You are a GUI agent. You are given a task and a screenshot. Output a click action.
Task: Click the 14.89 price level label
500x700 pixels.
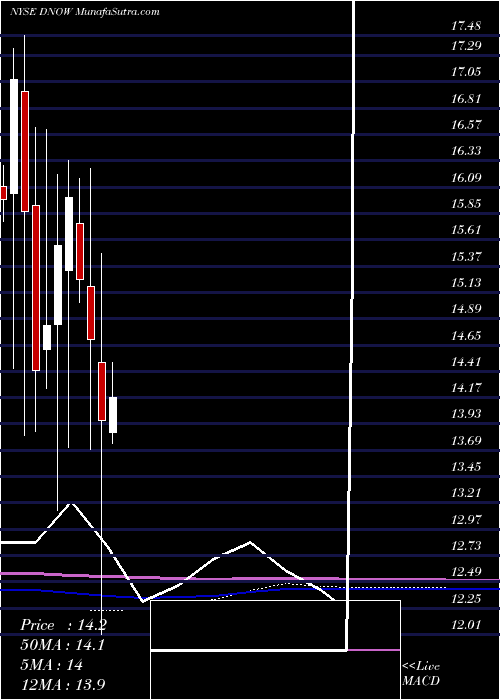466,309
